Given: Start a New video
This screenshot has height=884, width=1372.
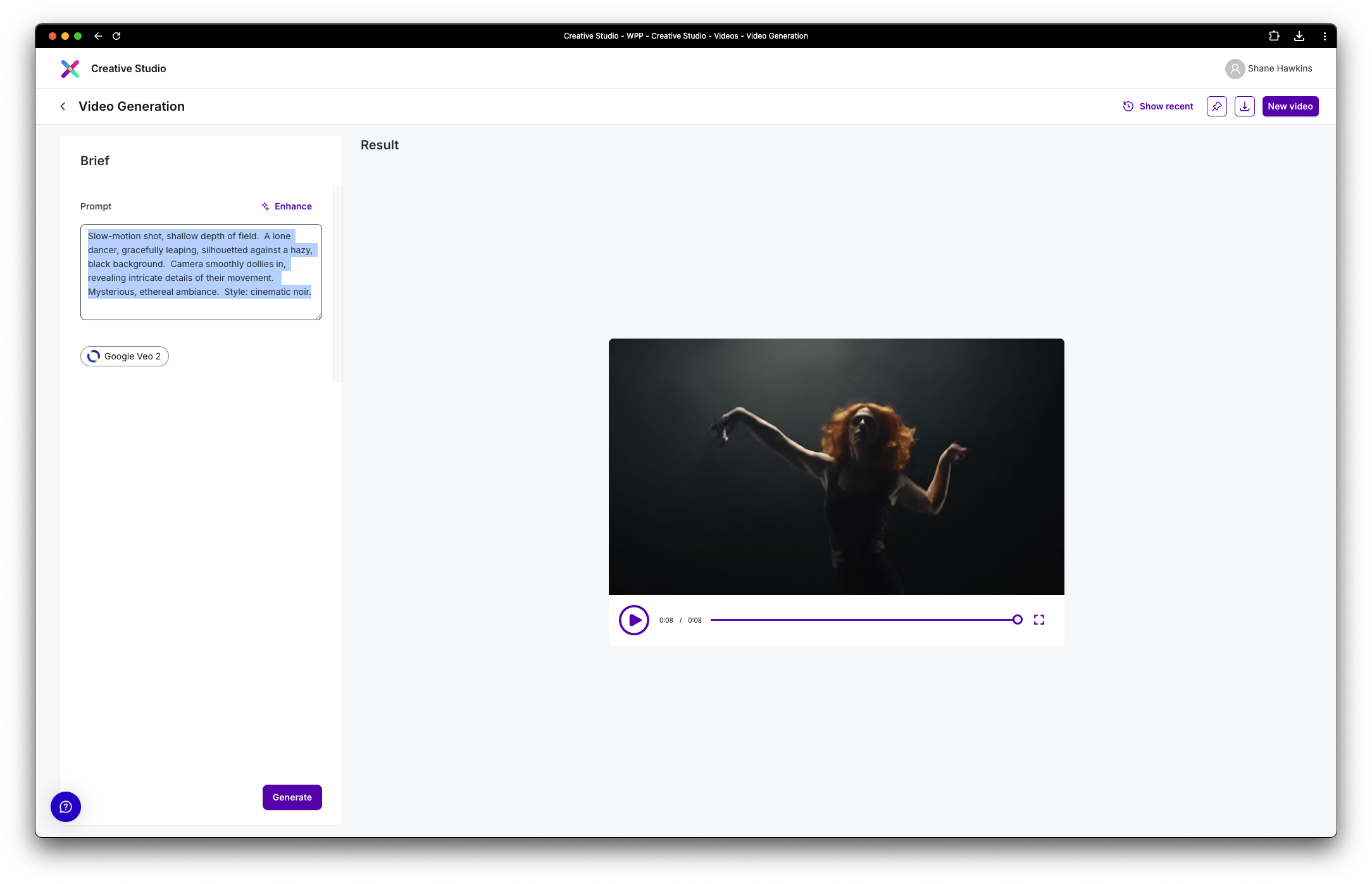Looking at the screenshot, I should 1290,106.
